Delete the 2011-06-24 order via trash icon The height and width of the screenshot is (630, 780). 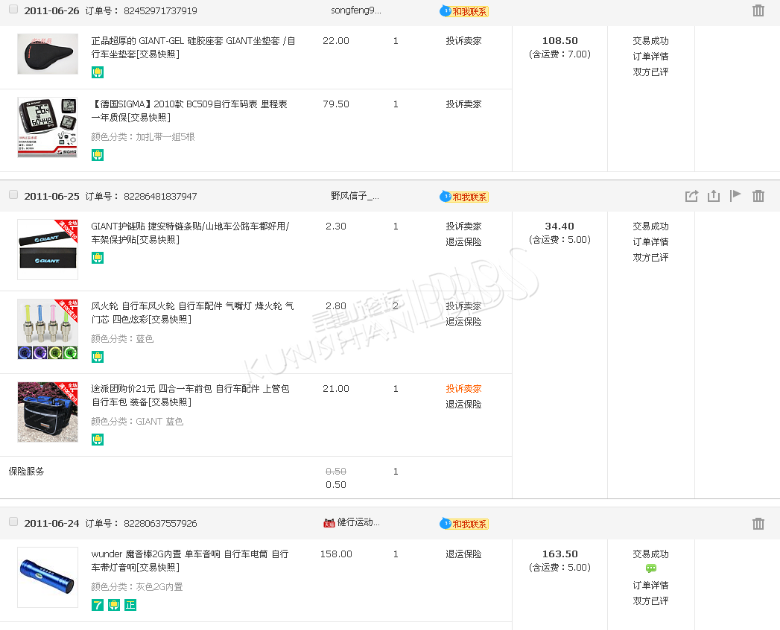[758, 523]
